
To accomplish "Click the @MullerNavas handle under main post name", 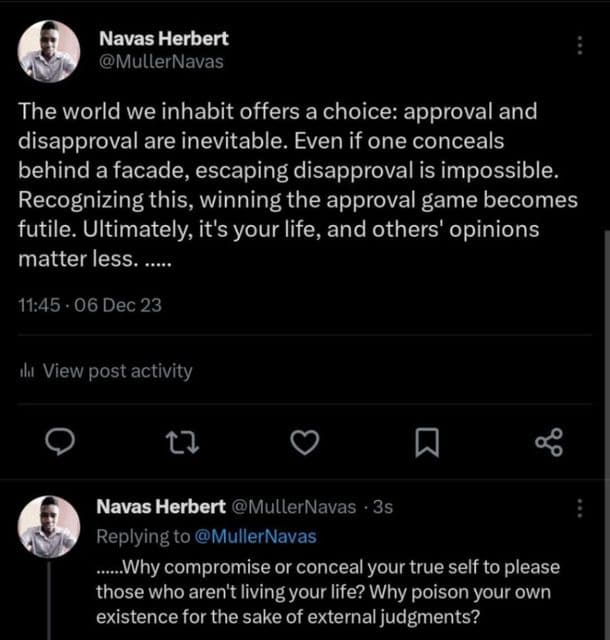I will click(161, 61).
